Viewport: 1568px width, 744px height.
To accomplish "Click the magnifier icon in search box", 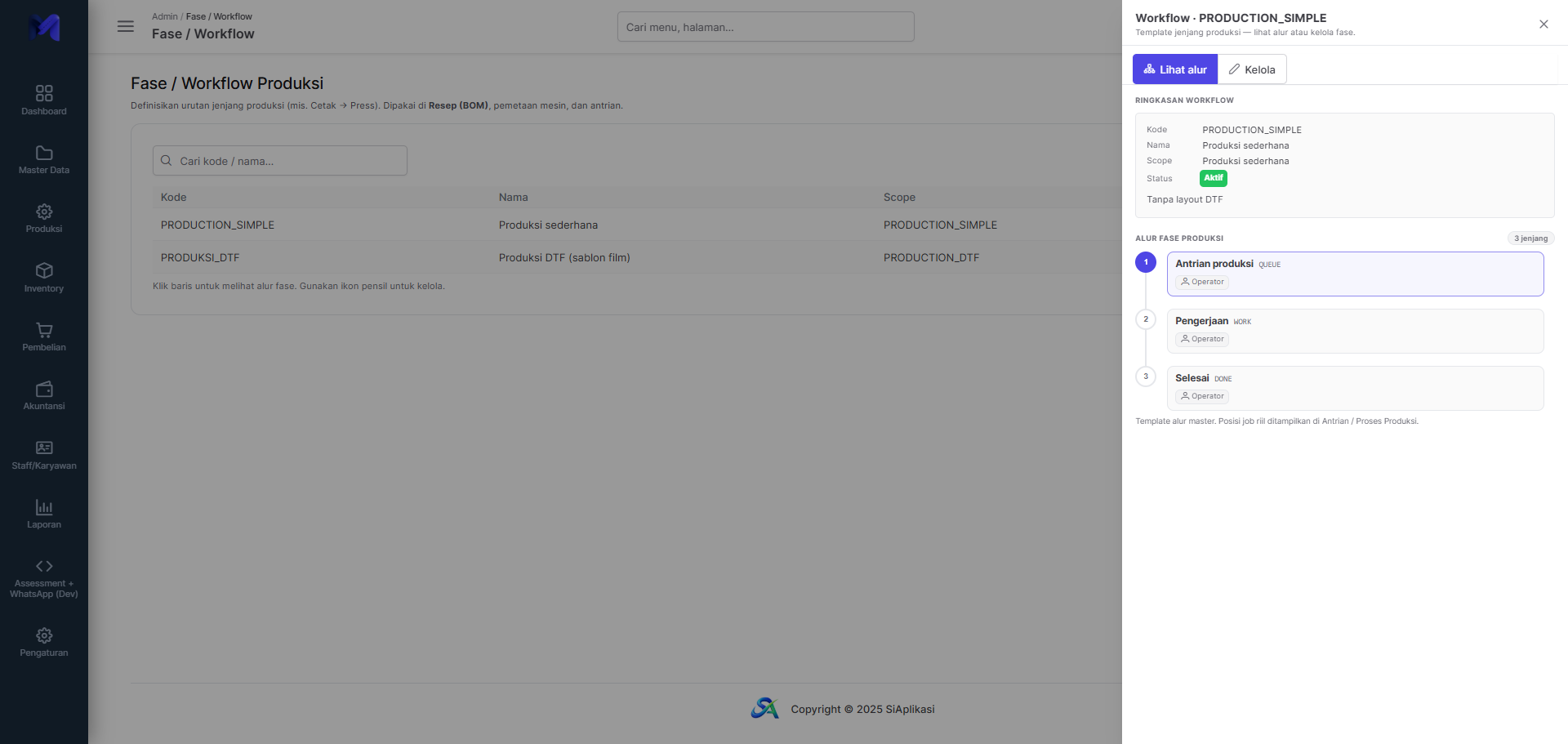I will (x=167, y=161).
